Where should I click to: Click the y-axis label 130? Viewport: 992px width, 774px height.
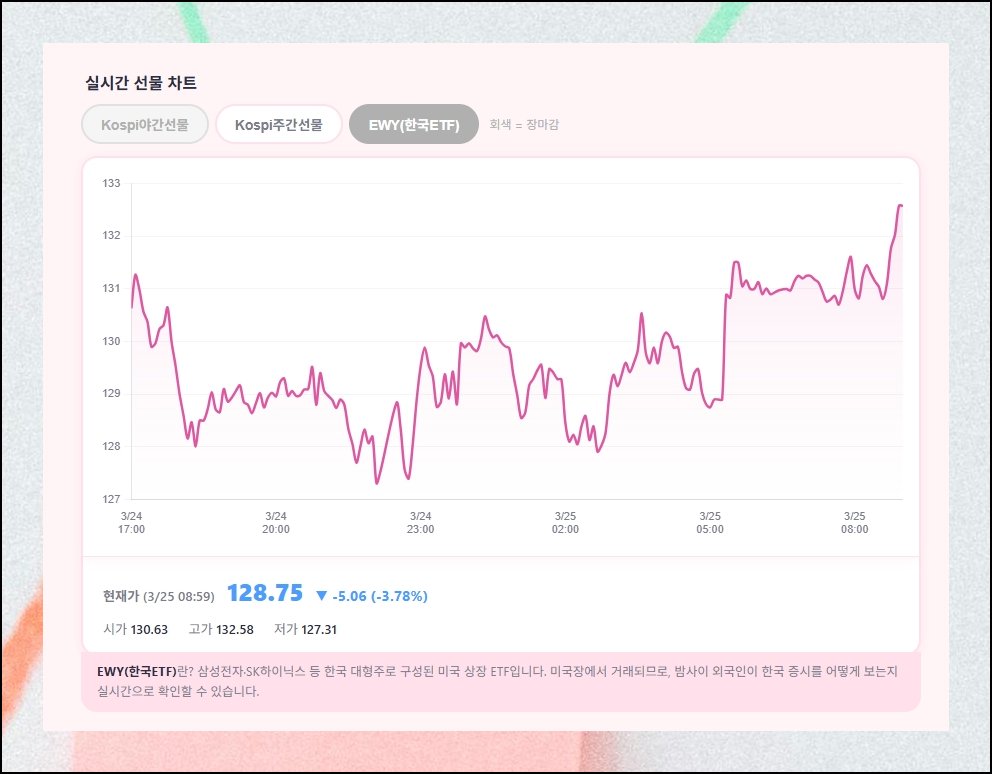point(111,341)
